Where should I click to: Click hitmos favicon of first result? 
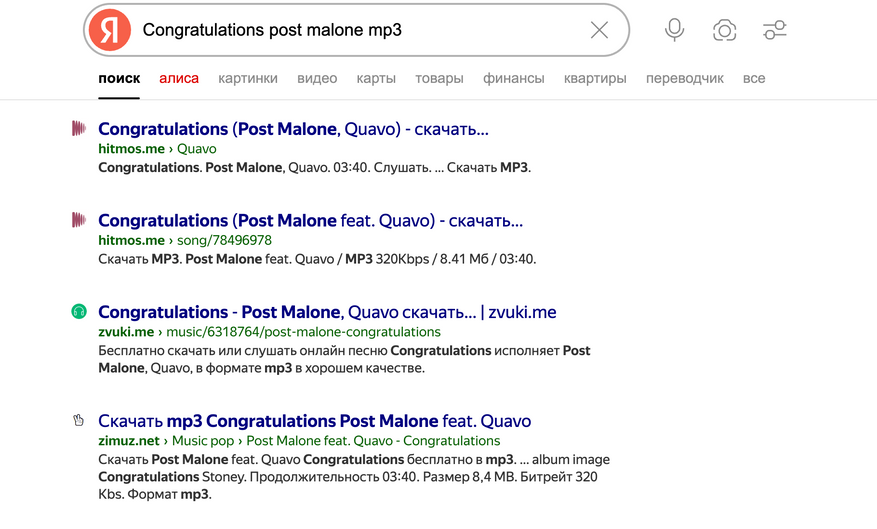click(x=79, y=129)
